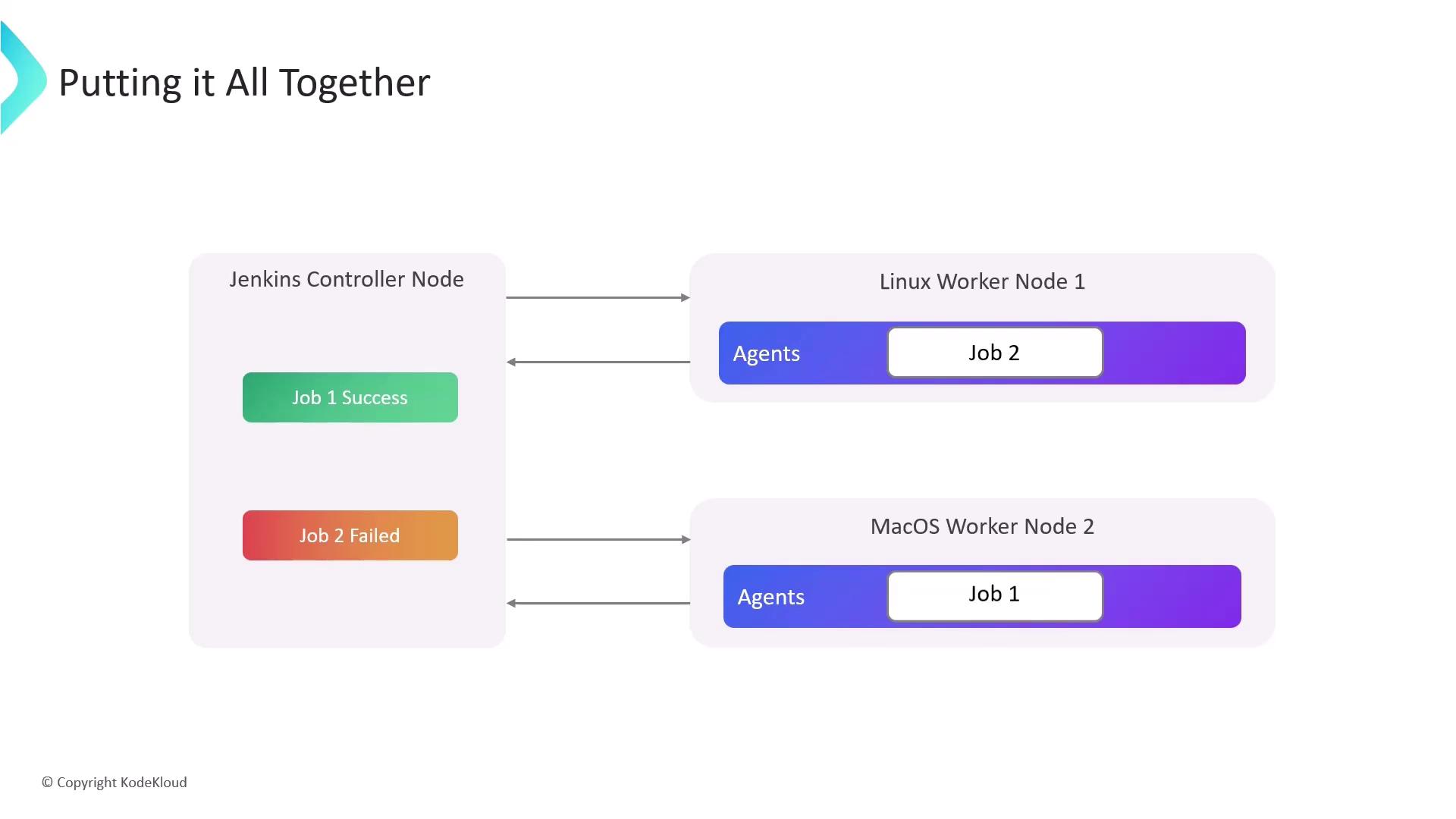Click the green 'Job 1 Success' box

pos(350,397)
